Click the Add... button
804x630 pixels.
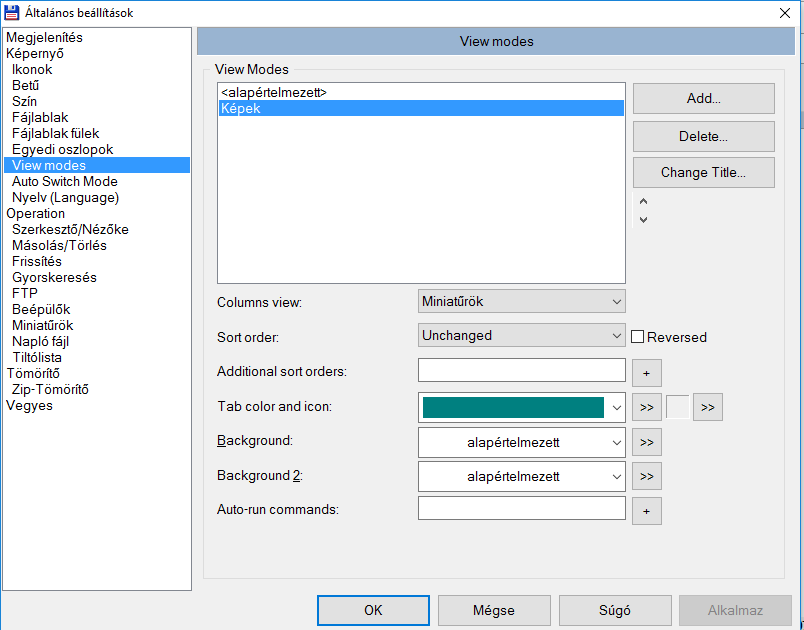click(703, 99)
